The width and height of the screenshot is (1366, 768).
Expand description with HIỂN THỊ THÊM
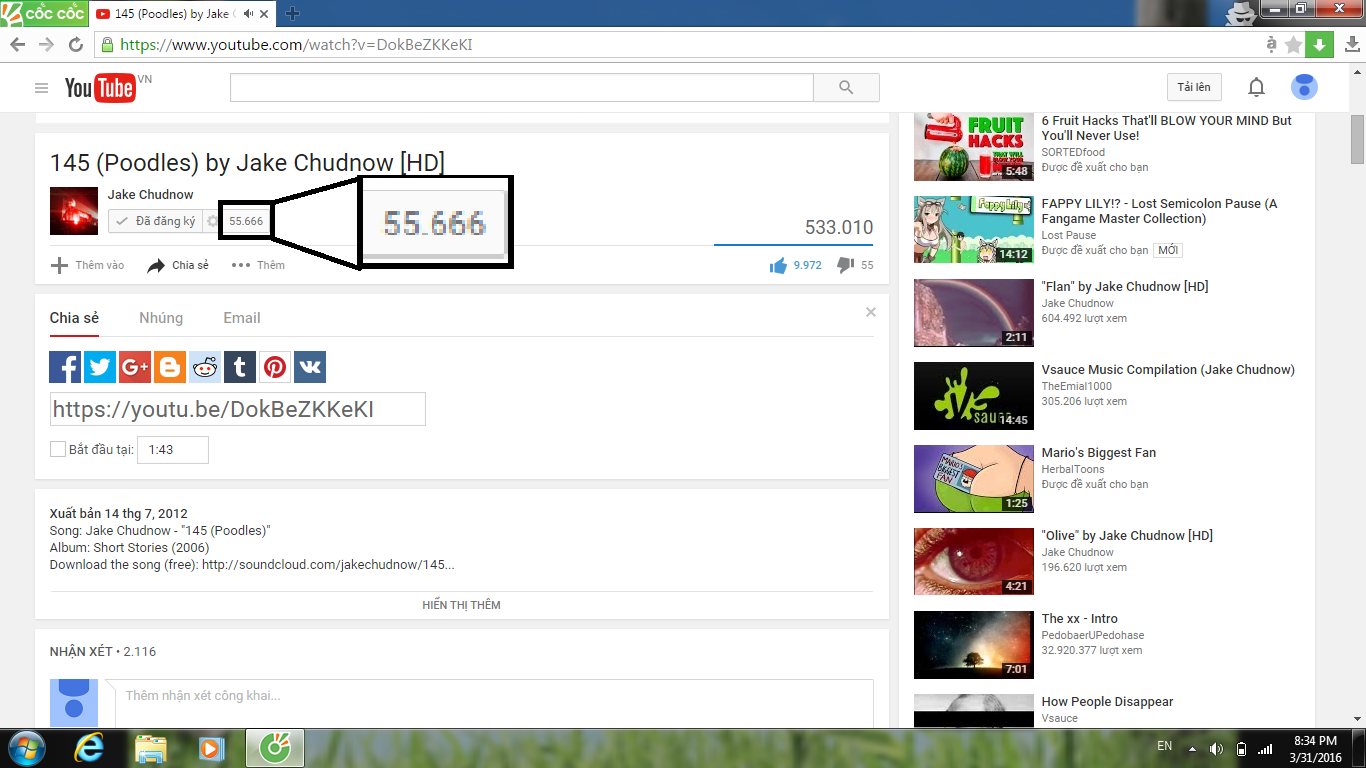coord(461,605)
